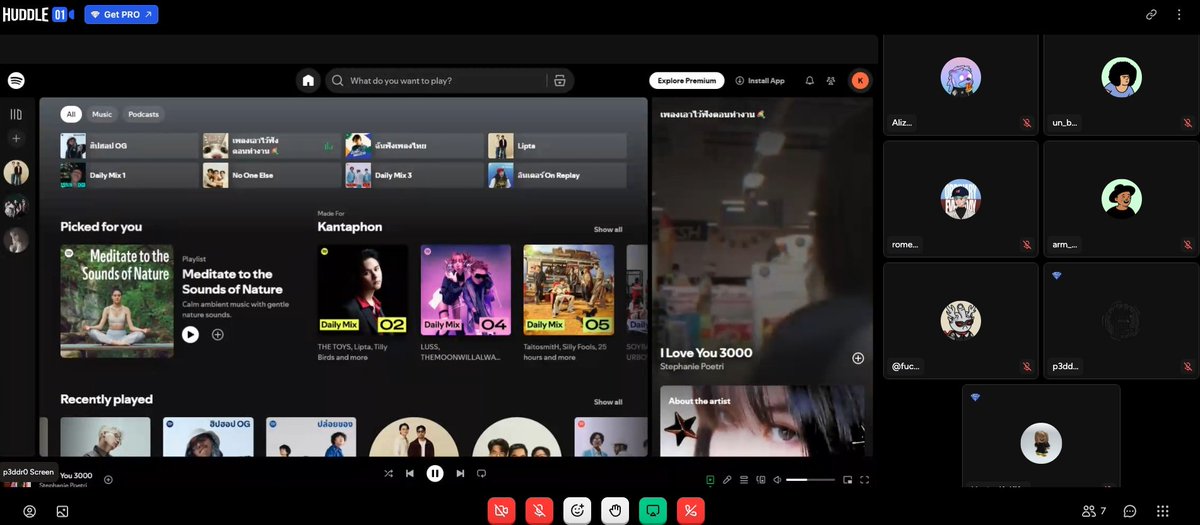Screen dimensions: 1200x525
Task: Open the grid apps icon at bottom right
Action: click(x=1163, y=511)
